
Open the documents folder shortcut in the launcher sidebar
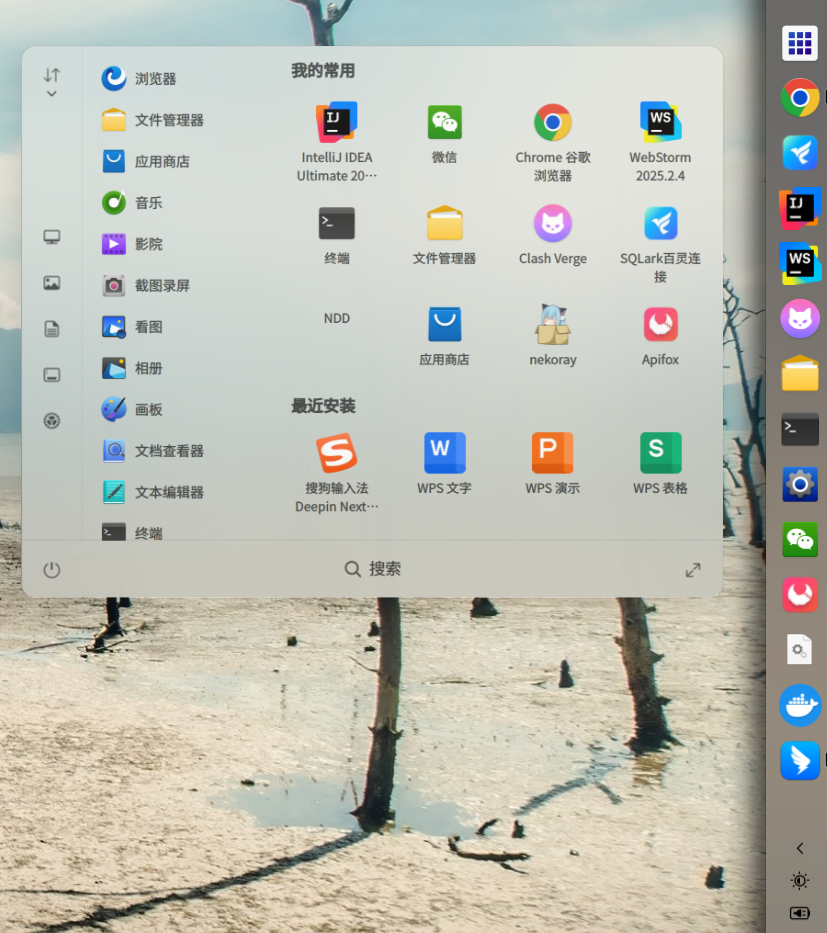[x=52, y=329]
